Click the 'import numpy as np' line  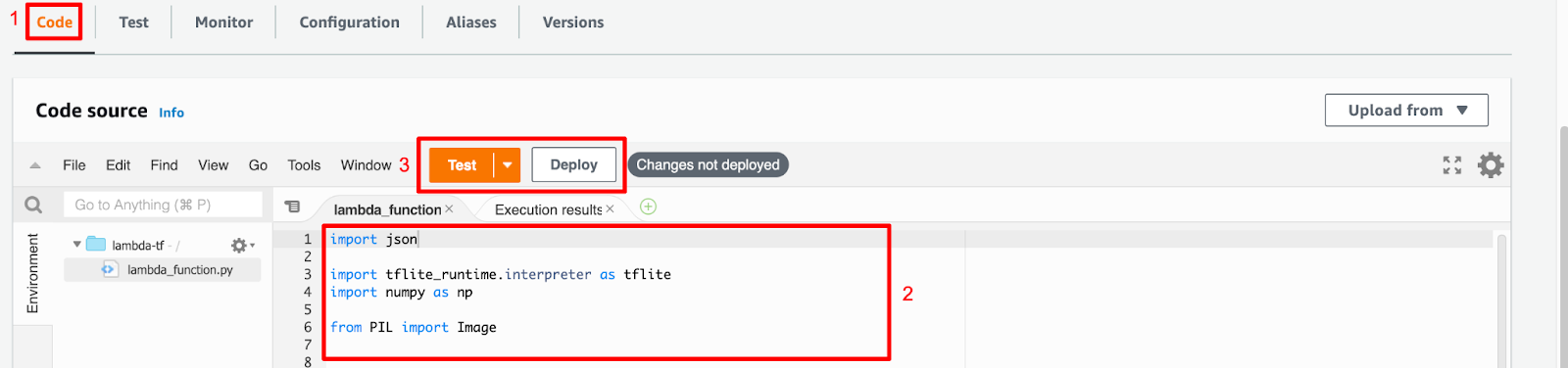[x=401, y=292]
